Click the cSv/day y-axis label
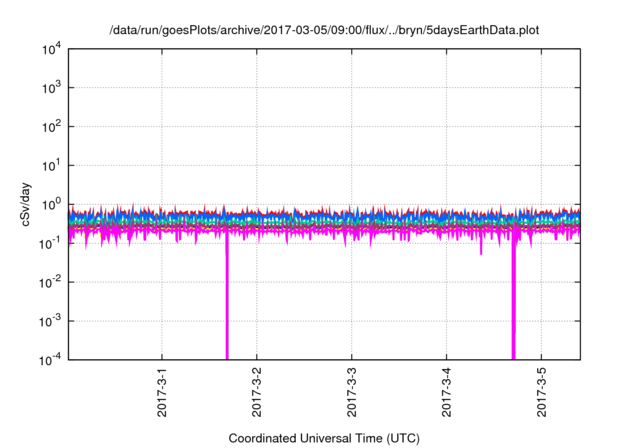This screenshot has height=448, width=640. (26, 205)
